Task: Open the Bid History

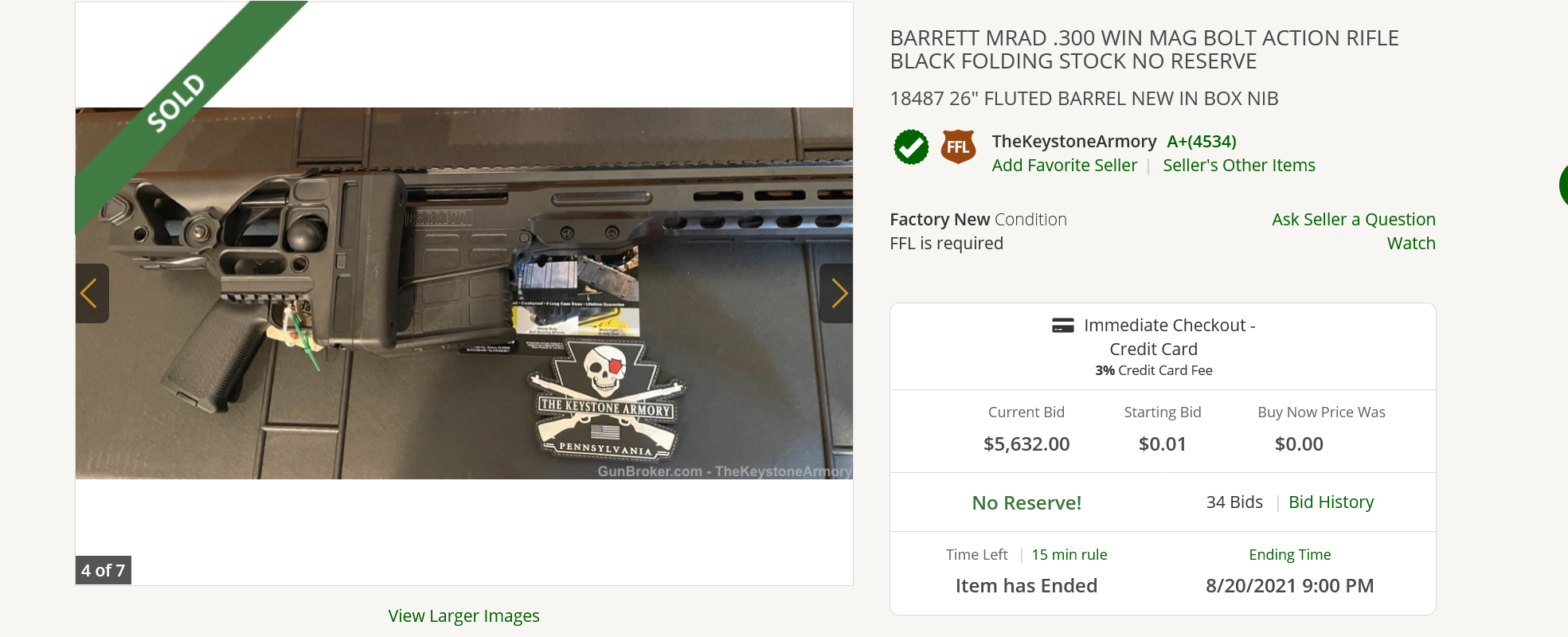Action: (x=1331, y=502)
